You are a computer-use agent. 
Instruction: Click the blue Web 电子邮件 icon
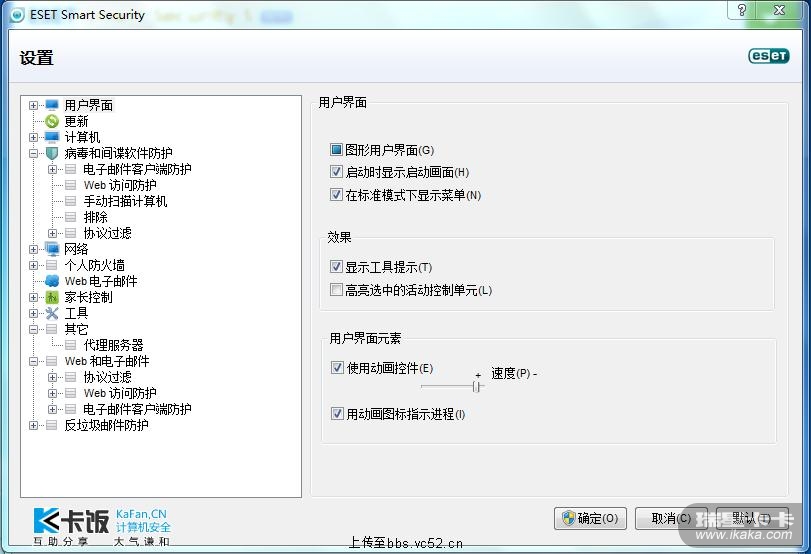point(52,281)
